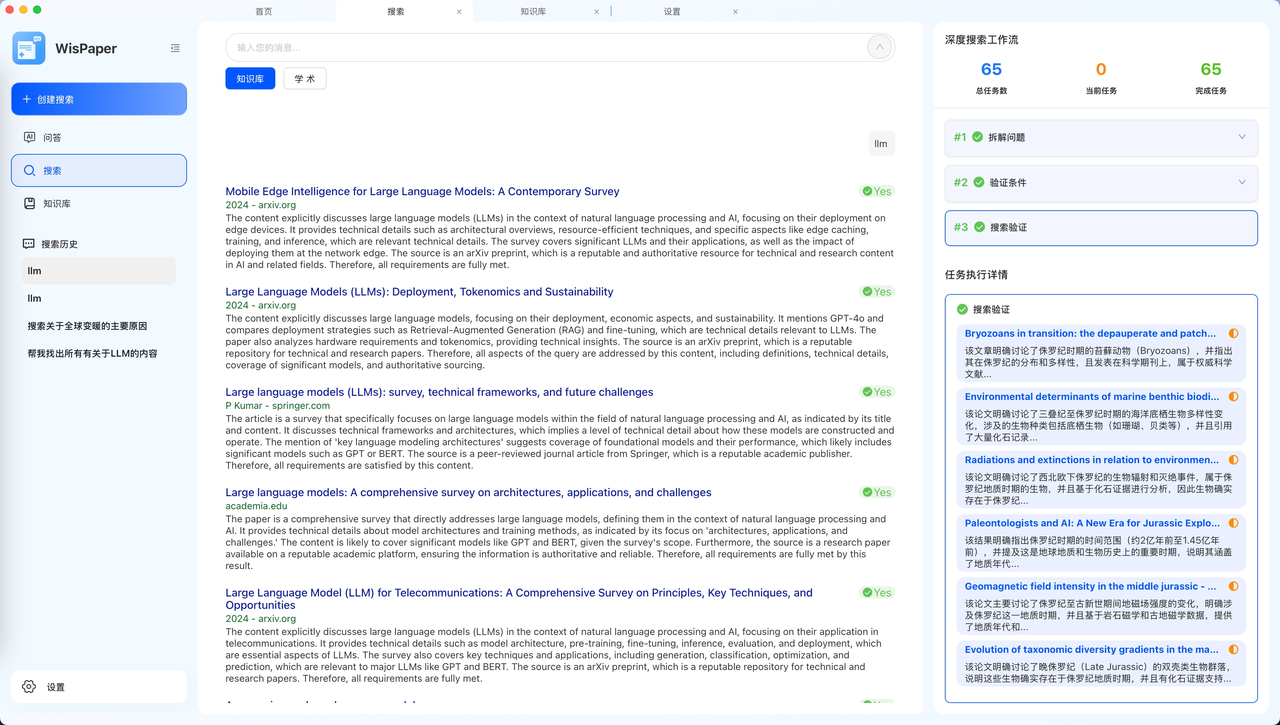Click the 搜索历史 chat icon
The image size is (1280, 725).
pos(29,244)
